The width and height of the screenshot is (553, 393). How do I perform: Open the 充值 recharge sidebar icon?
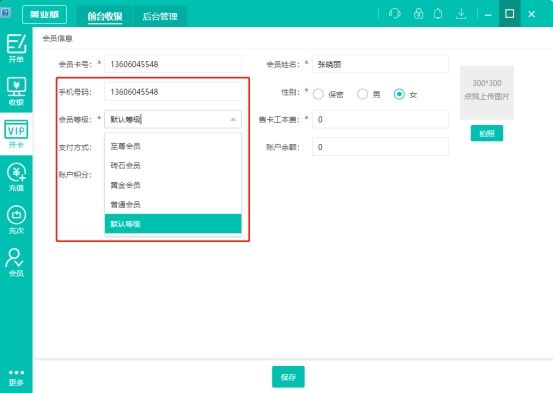coord(16,177)
